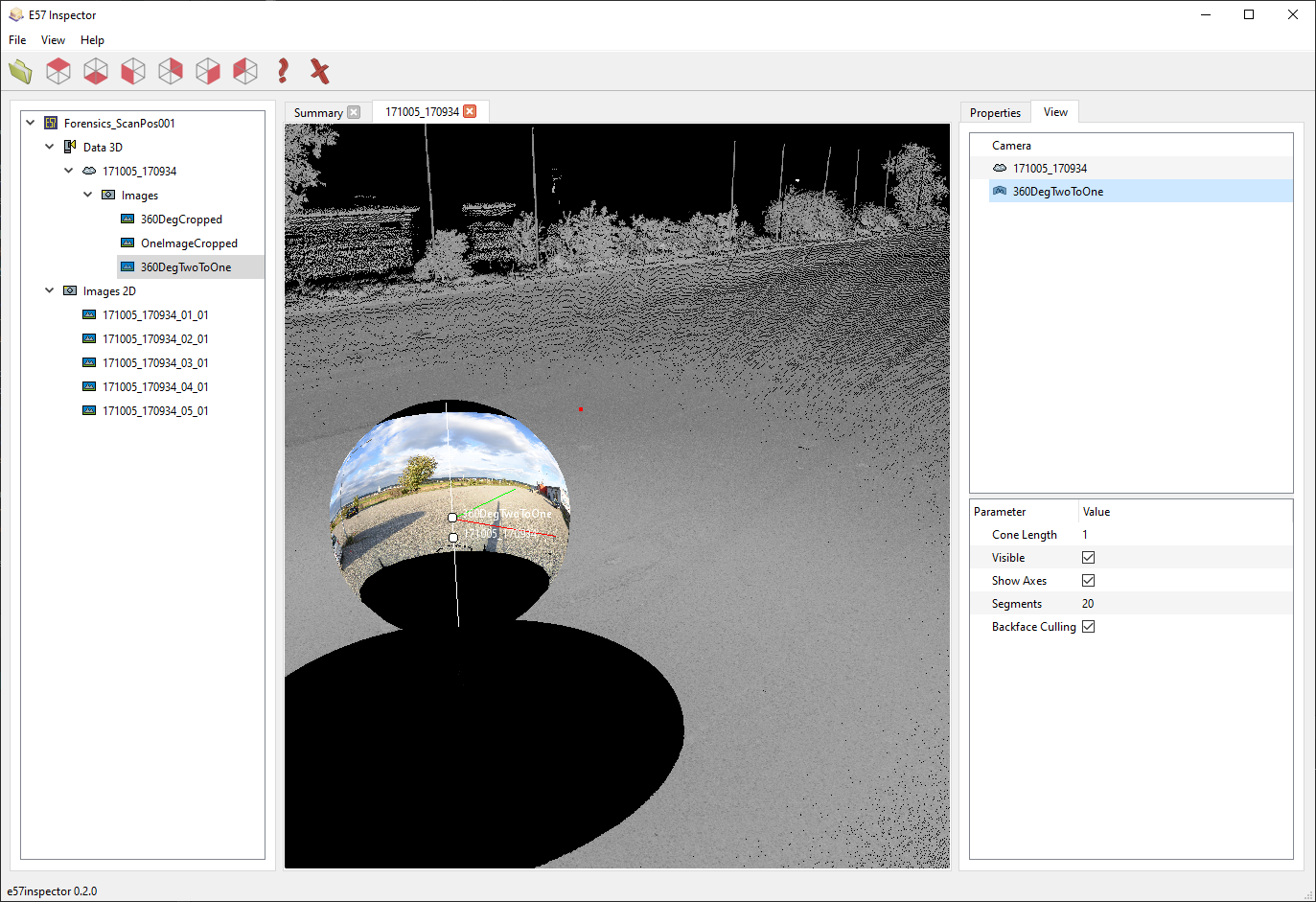This screenshot has width=1316, height=902.
Task: Toggle the Visible checkbox
Action: 1088,558
